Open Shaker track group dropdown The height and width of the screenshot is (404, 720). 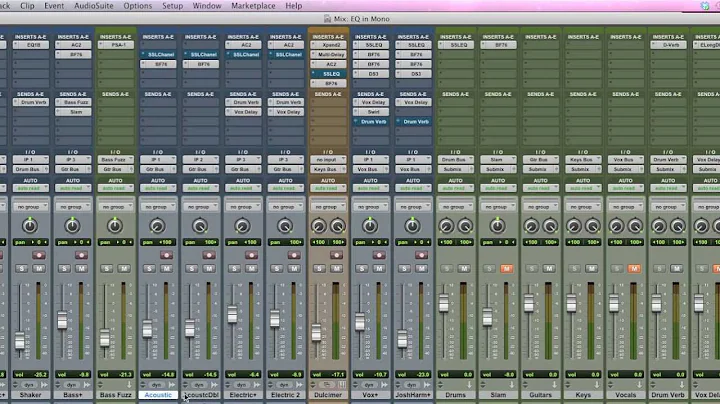30,207
